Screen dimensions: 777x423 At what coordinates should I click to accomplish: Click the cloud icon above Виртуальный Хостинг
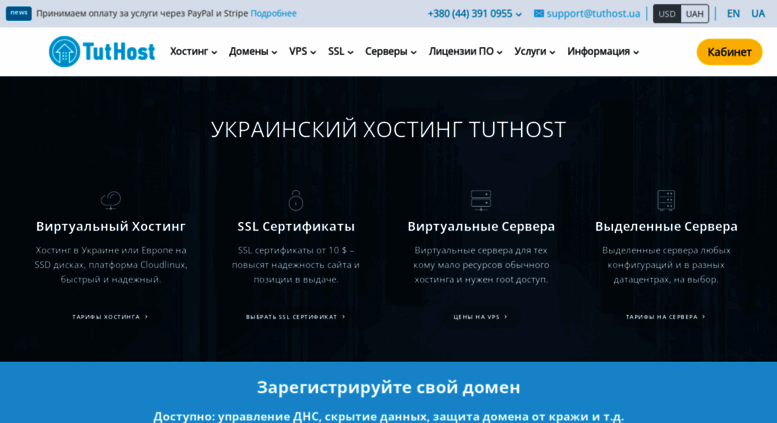tap(111, 200)
